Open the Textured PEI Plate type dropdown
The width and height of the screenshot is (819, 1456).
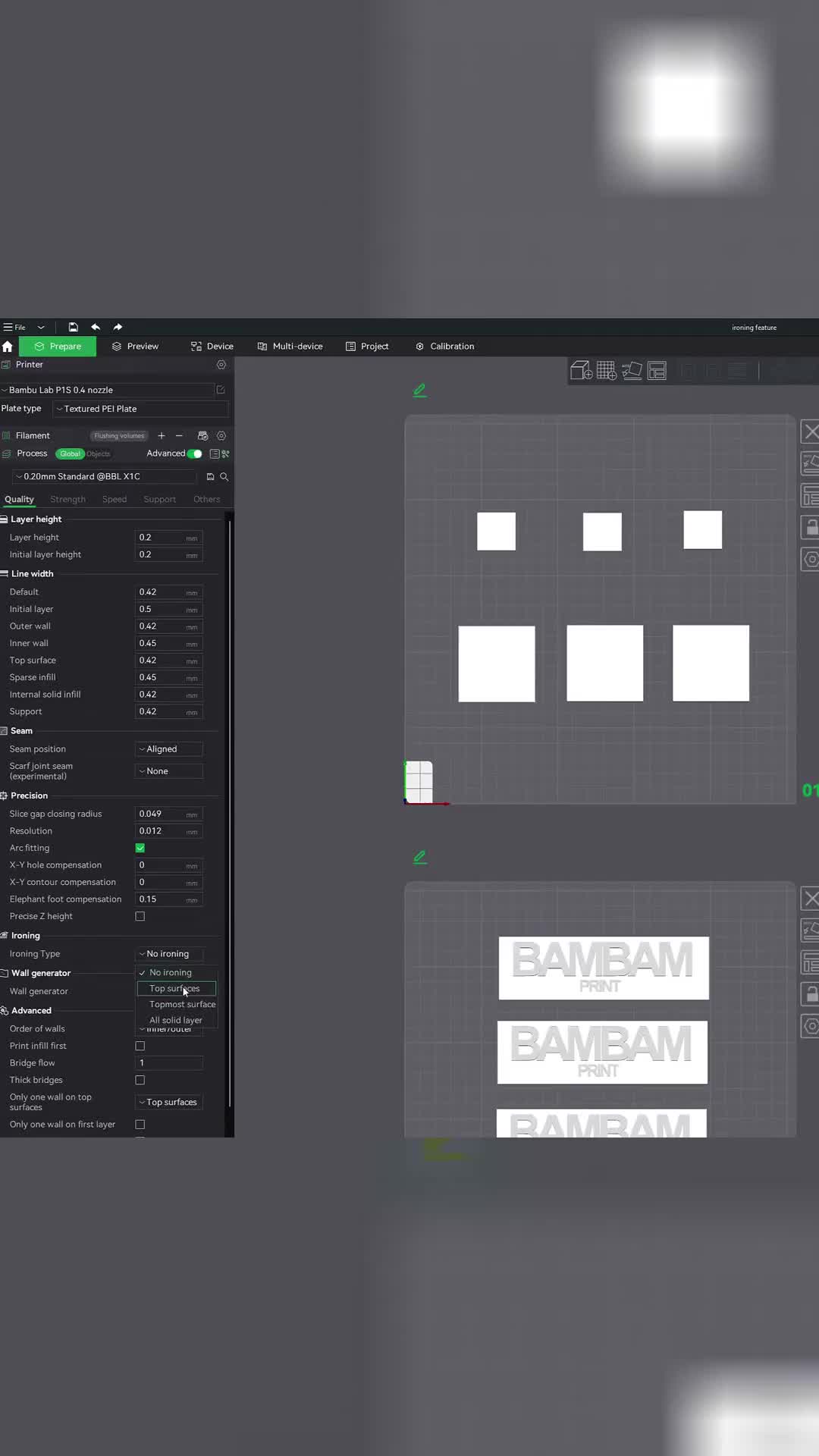coord(140,409)
